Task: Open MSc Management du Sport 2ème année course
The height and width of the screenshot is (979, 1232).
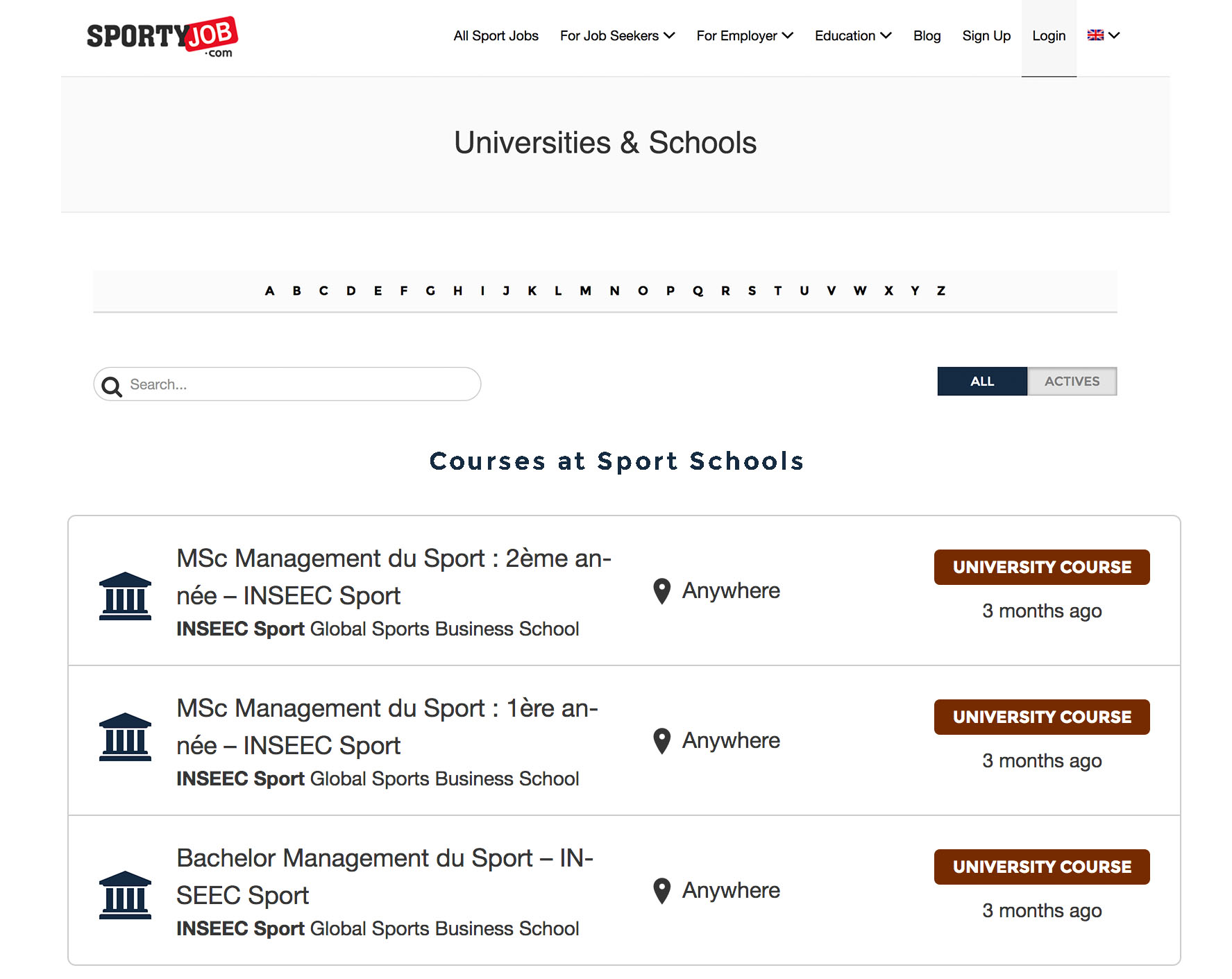Action: coord(394,577)
